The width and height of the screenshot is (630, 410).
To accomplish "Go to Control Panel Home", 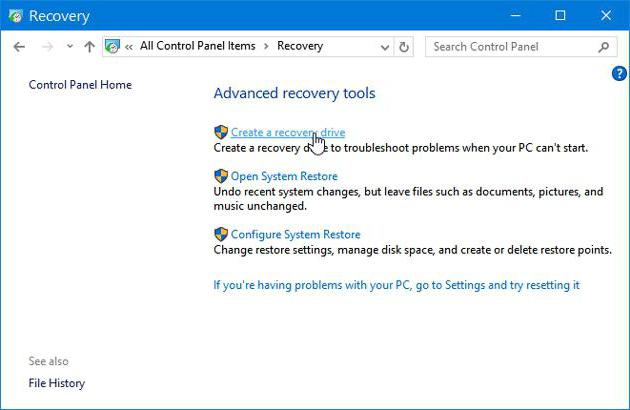I will [80, 85].
